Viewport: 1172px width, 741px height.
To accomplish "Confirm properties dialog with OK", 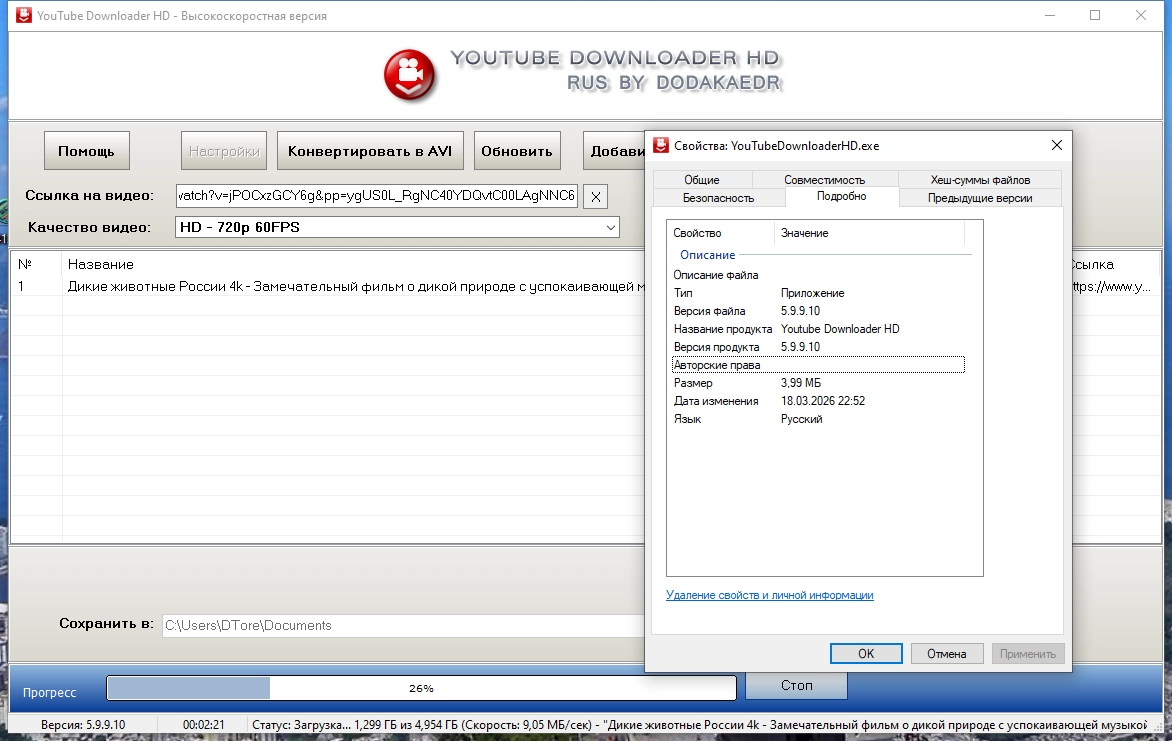I will [x=866, y=654].
